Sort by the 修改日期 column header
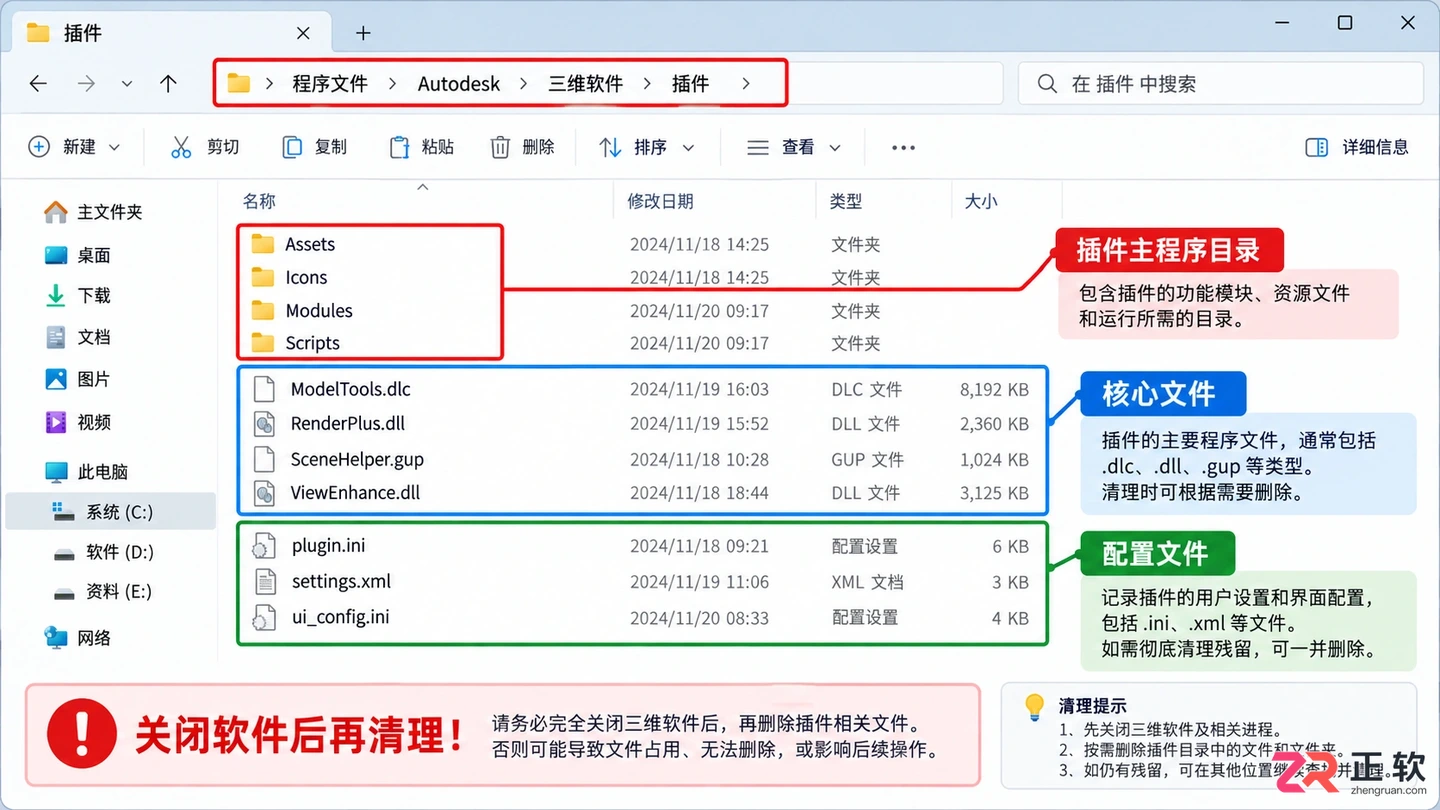 click(x=660, y=201)
